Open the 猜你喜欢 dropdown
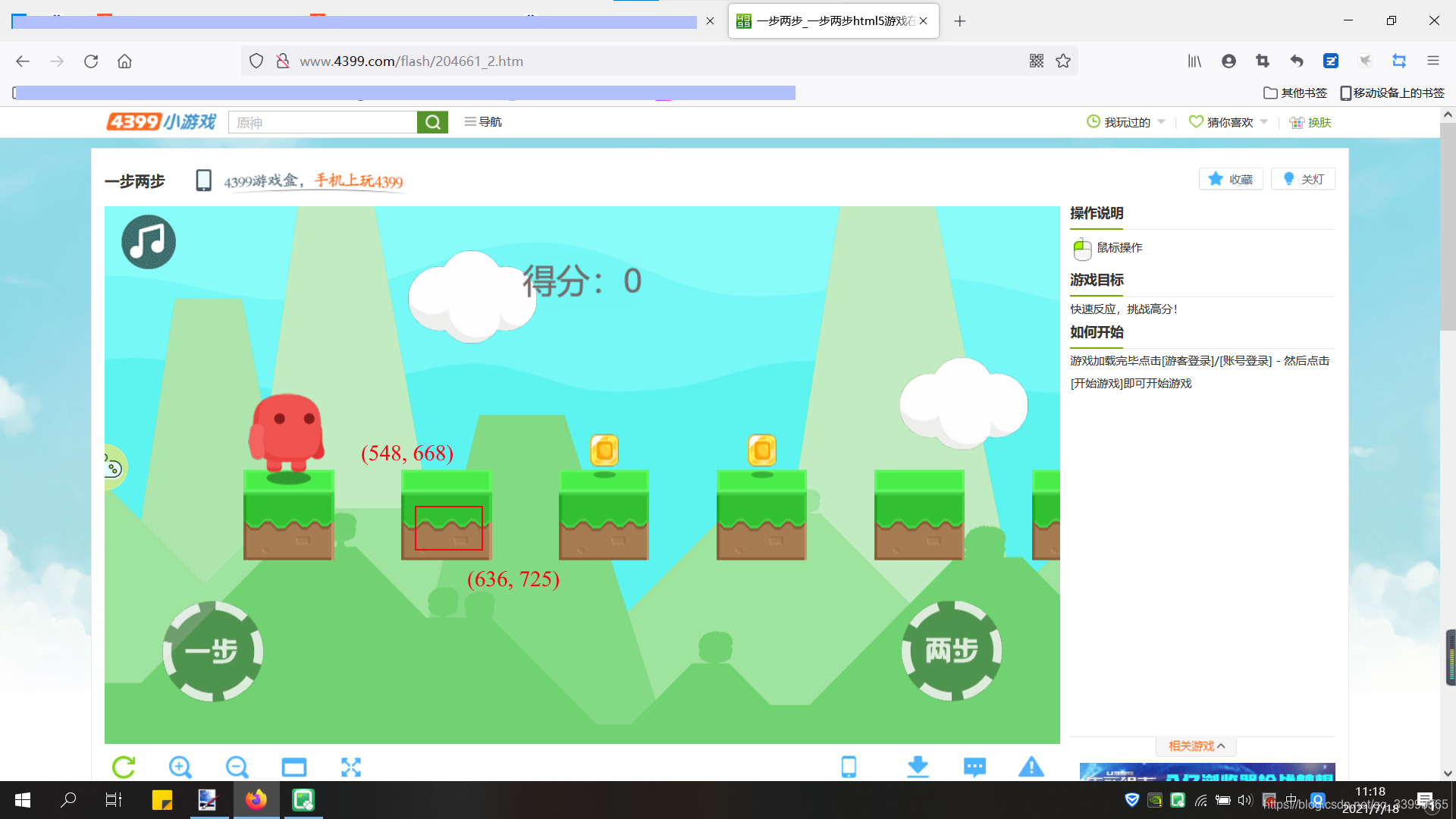Image resolution: width=1456 pixels, height=819 pixels. [1228, 122]
